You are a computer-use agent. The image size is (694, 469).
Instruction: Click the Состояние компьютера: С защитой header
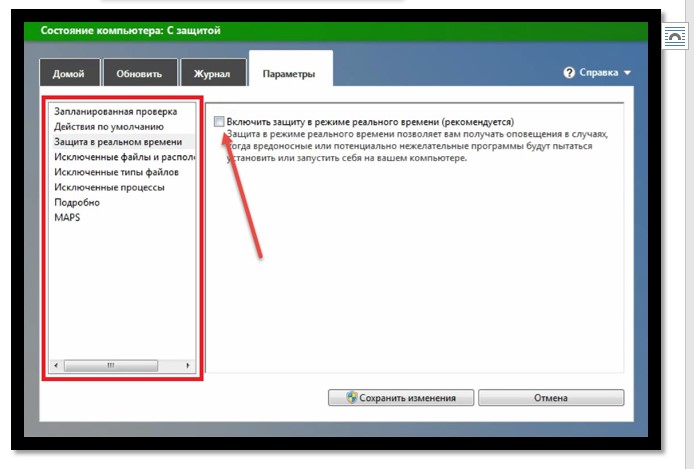131,31
